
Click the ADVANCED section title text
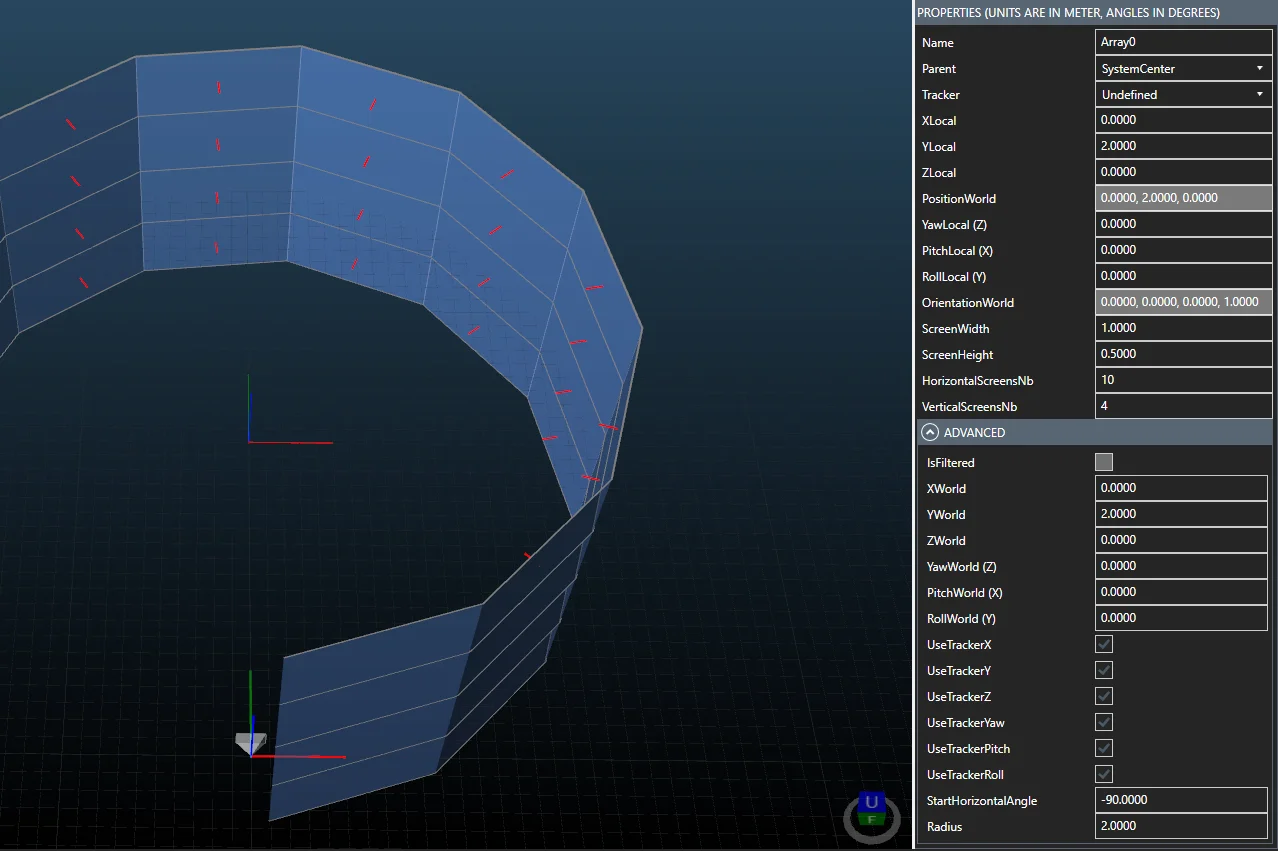[x=974, y=433]
